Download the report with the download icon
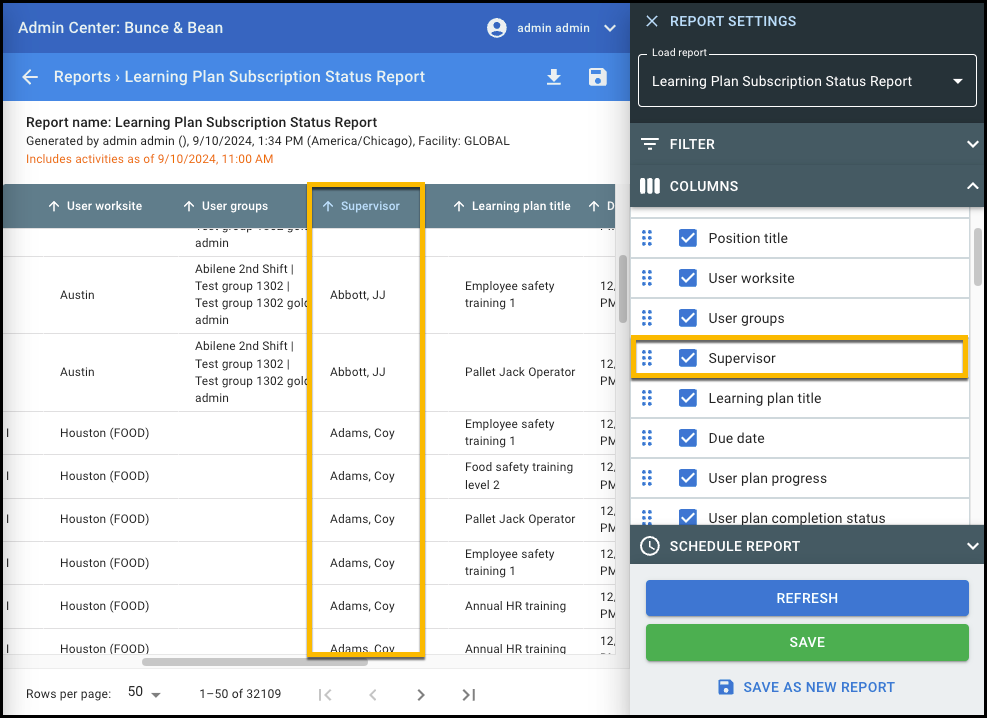The width and height of the screenshot is (987, 718). click(x=553, y=77)
